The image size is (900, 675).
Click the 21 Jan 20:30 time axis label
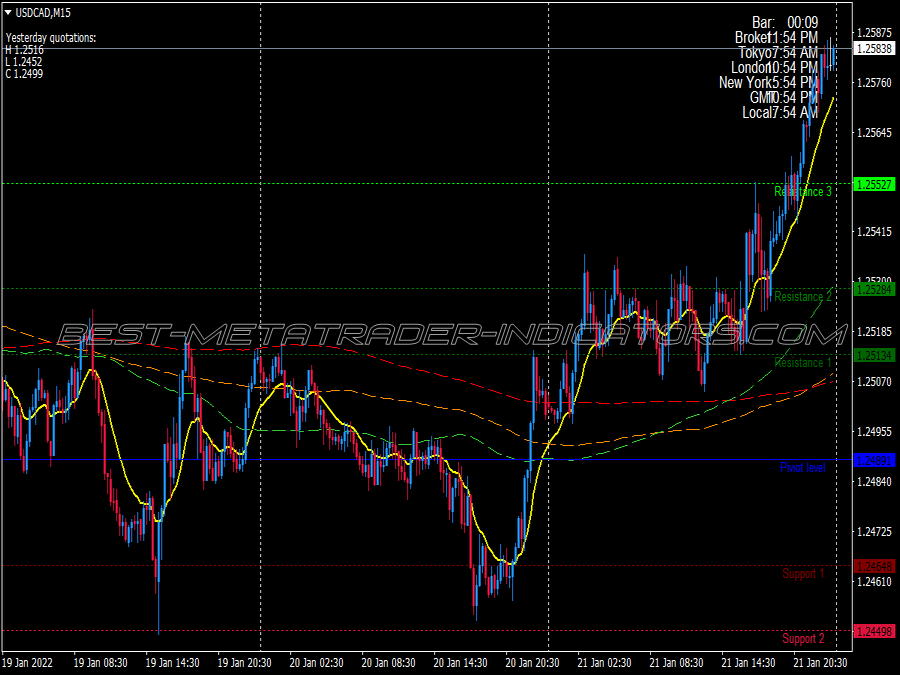820,662
